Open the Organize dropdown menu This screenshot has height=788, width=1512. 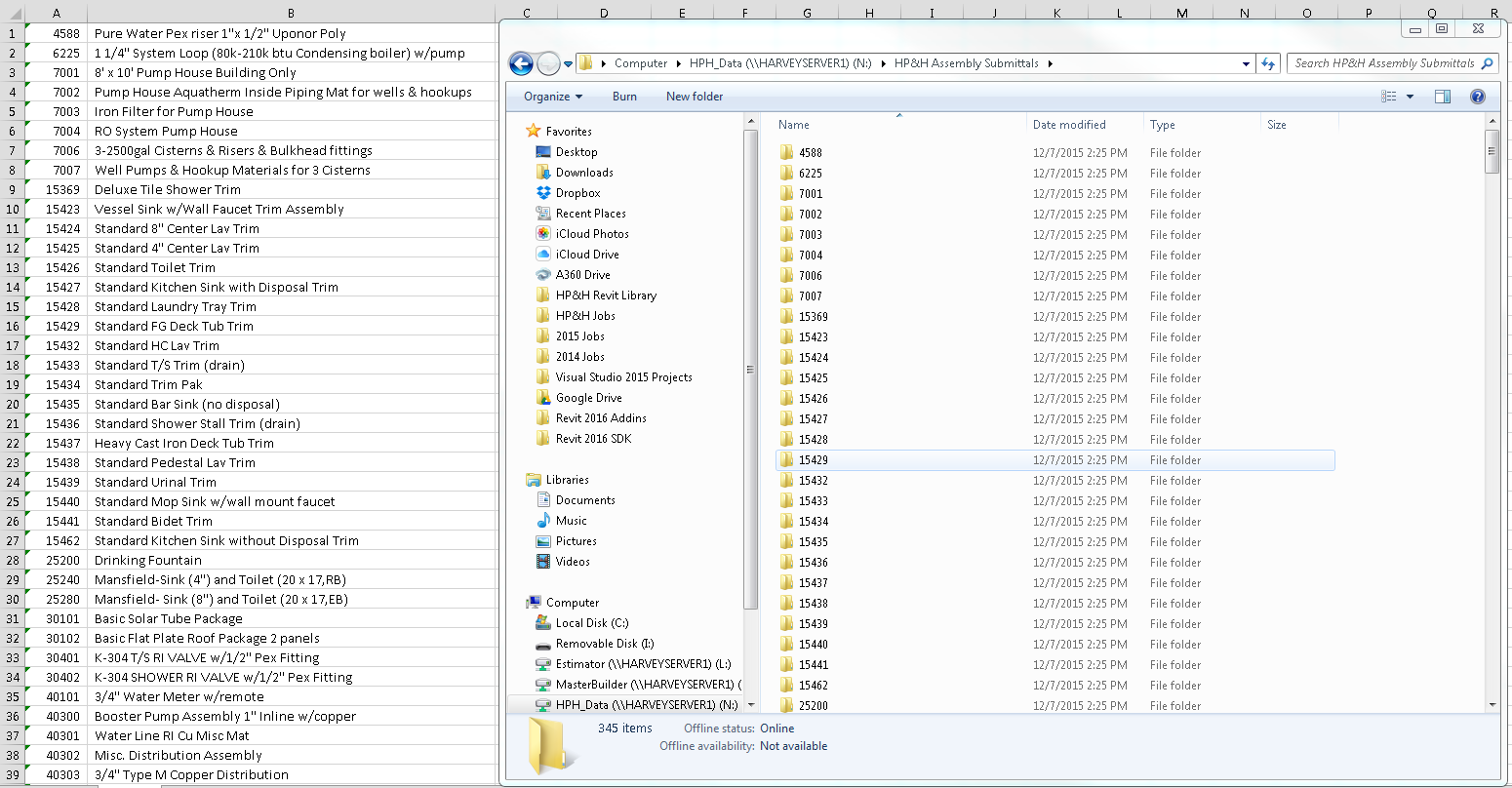[x=553, y=97]
